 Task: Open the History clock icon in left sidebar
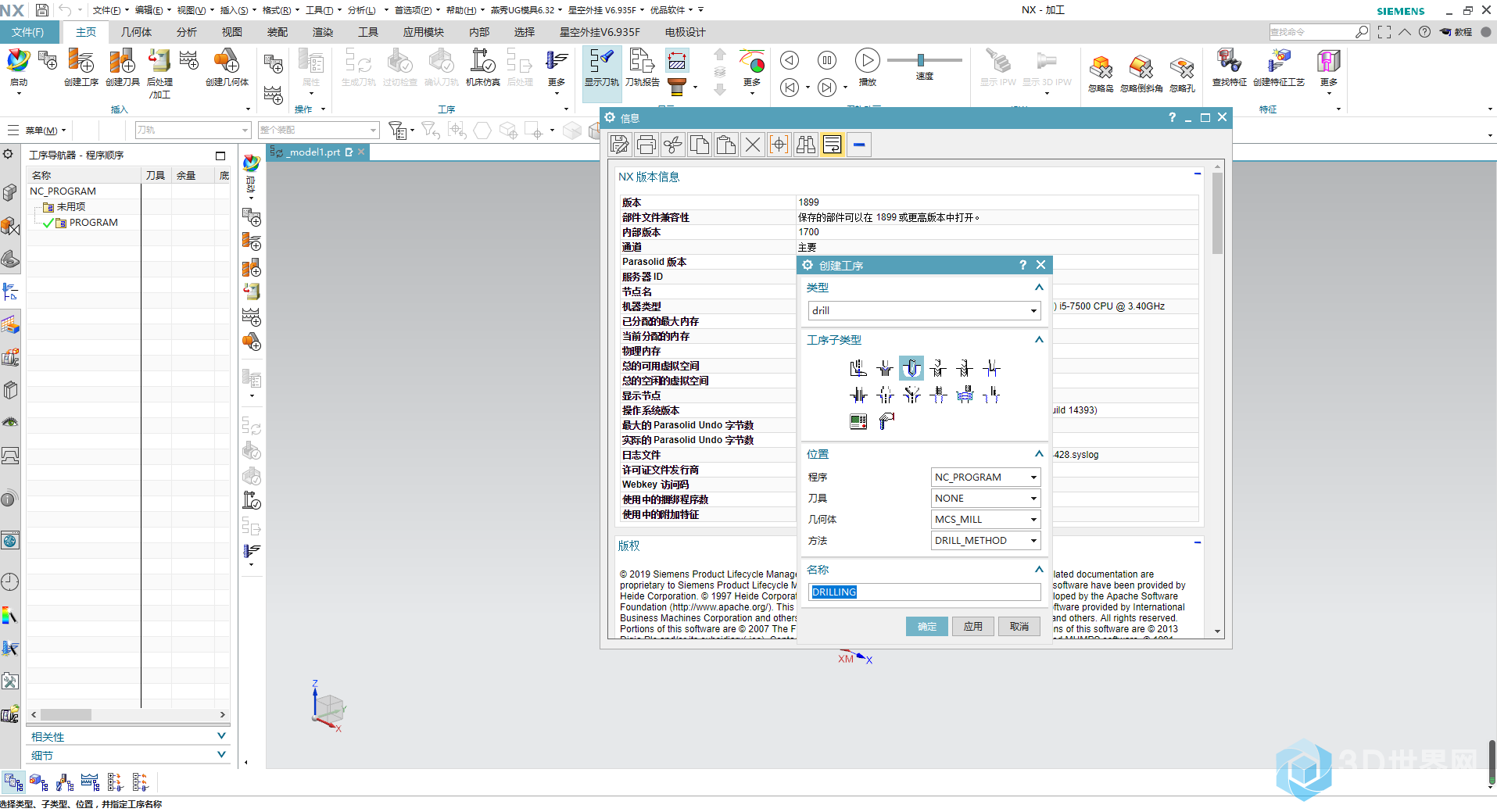(x=10, y=582)
